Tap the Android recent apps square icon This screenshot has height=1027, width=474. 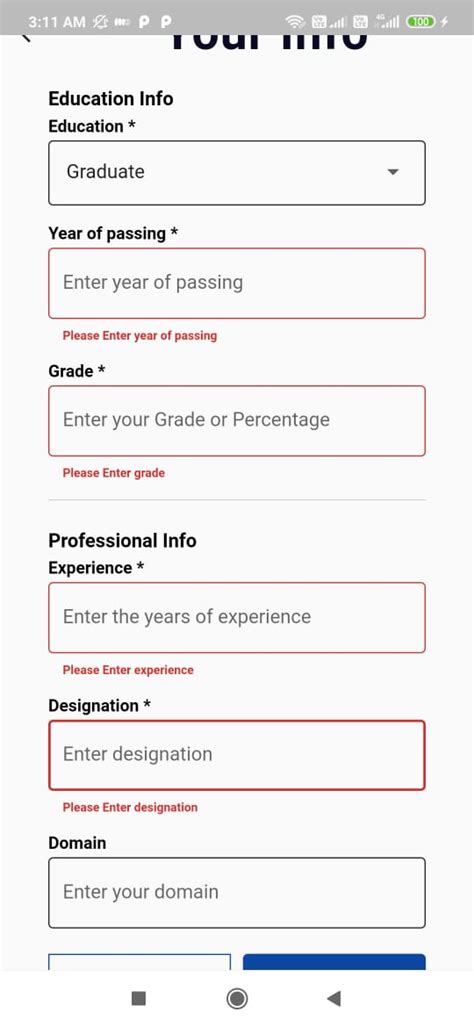tap(138, 998)
